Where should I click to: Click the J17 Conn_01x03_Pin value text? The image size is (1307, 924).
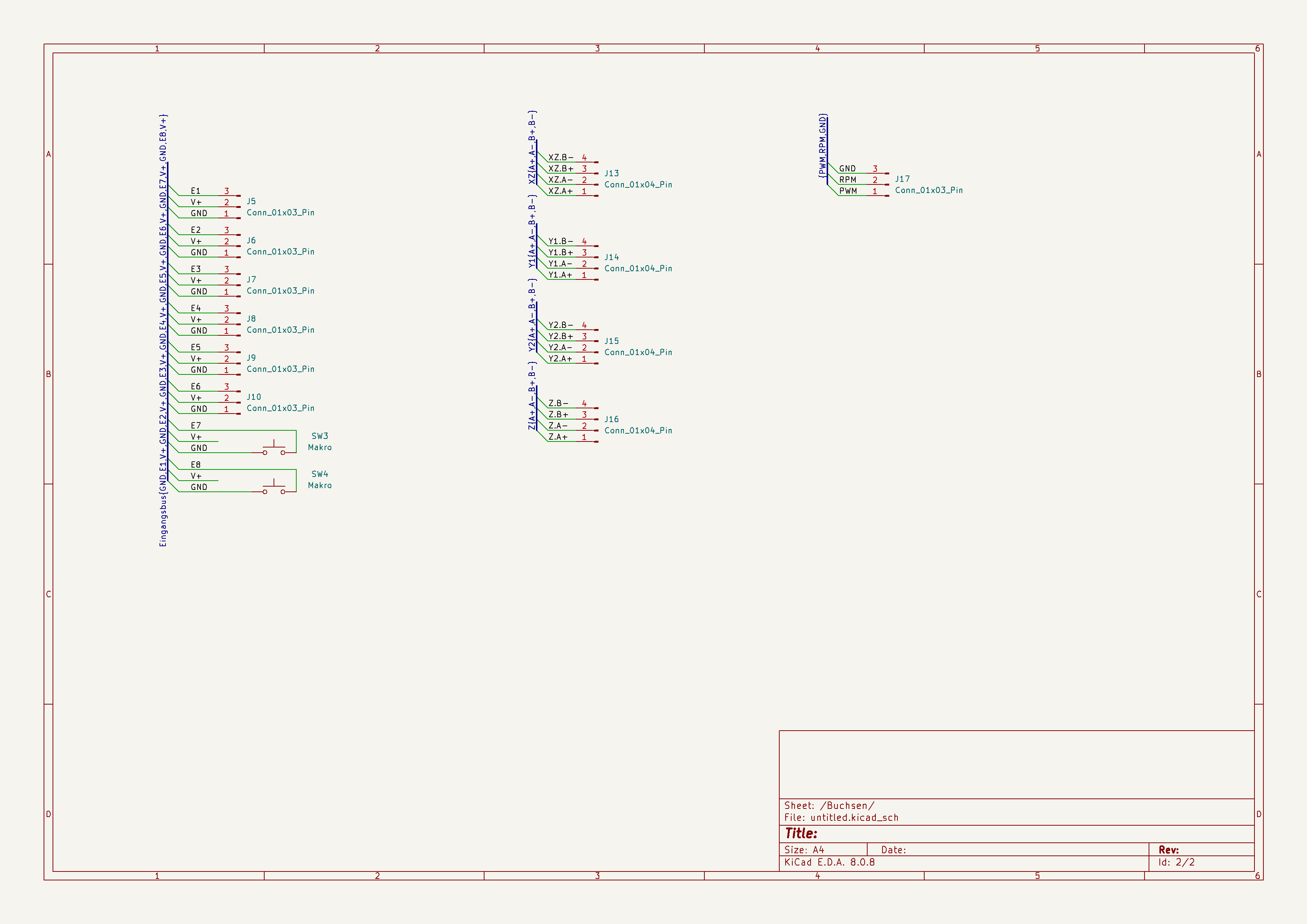pos(928,191)
